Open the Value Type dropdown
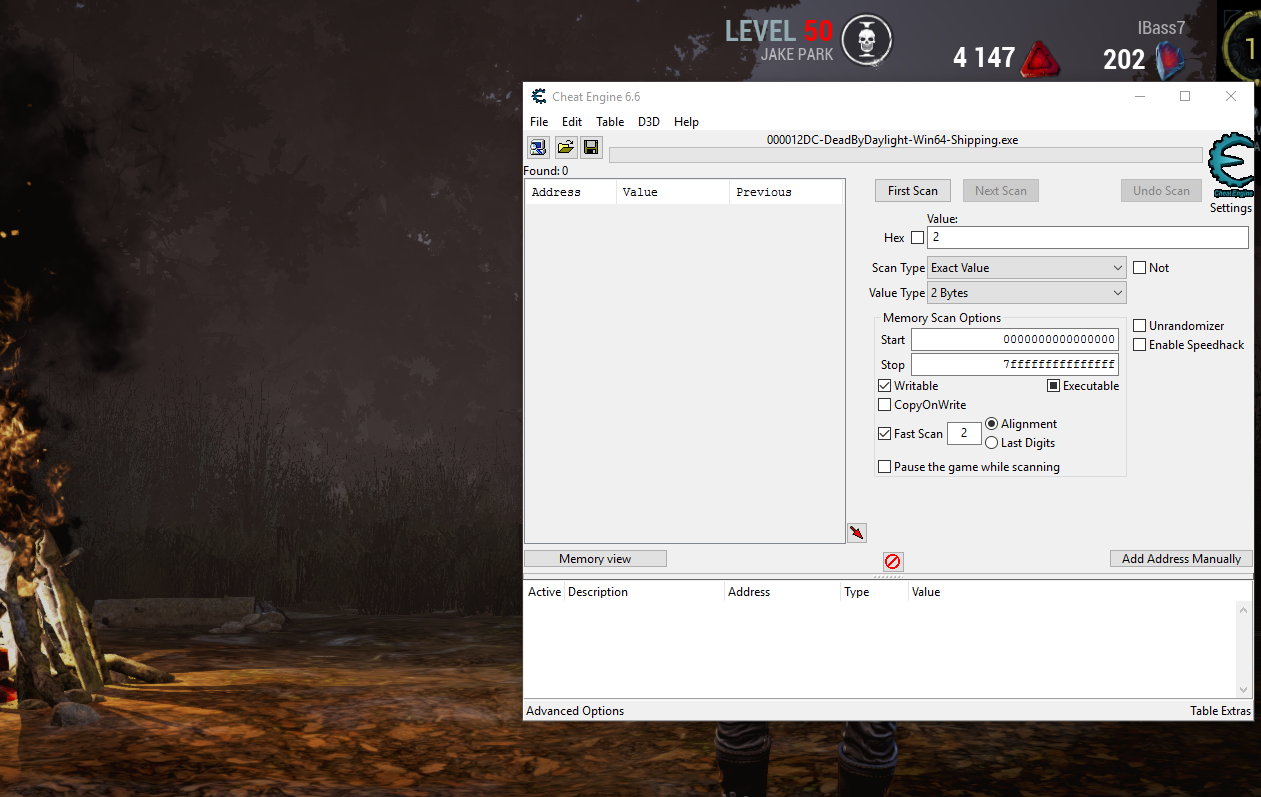Image resolution: width=1261 pixels, height=797 pixels. point(1026,293)
